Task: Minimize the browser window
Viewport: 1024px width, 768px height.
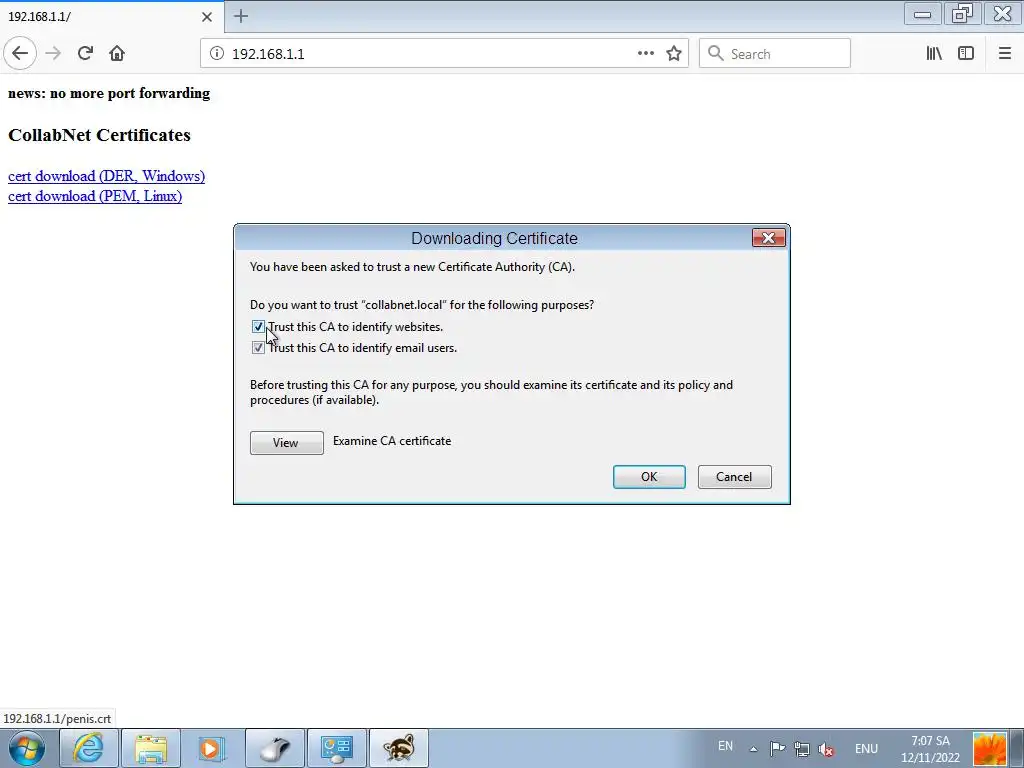Action: pyautogui.click(x=922, y=14)
